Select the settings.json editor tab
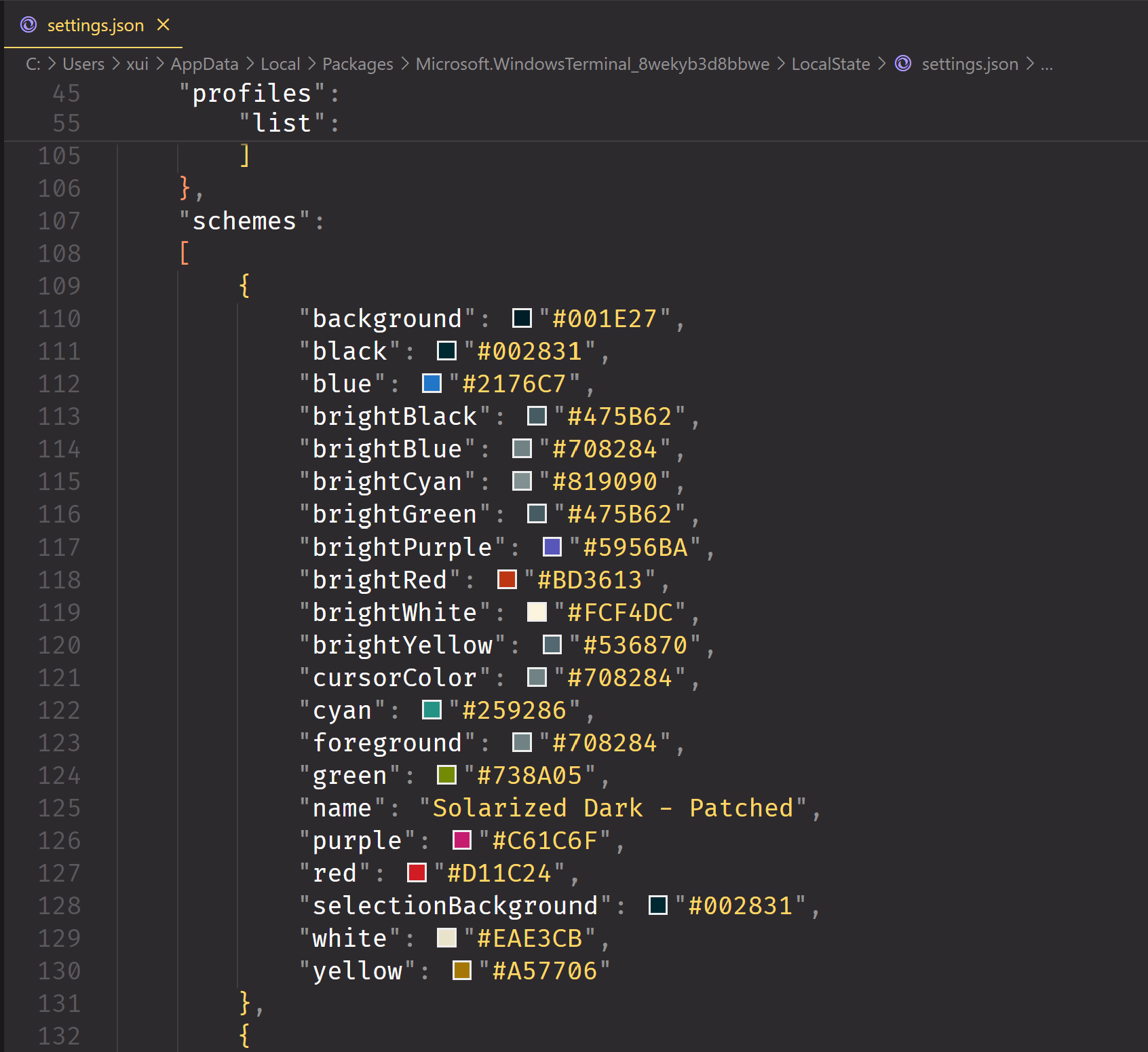Image resolution: width=1148 pixels, height=1052 pixels. tap(94, 25)
